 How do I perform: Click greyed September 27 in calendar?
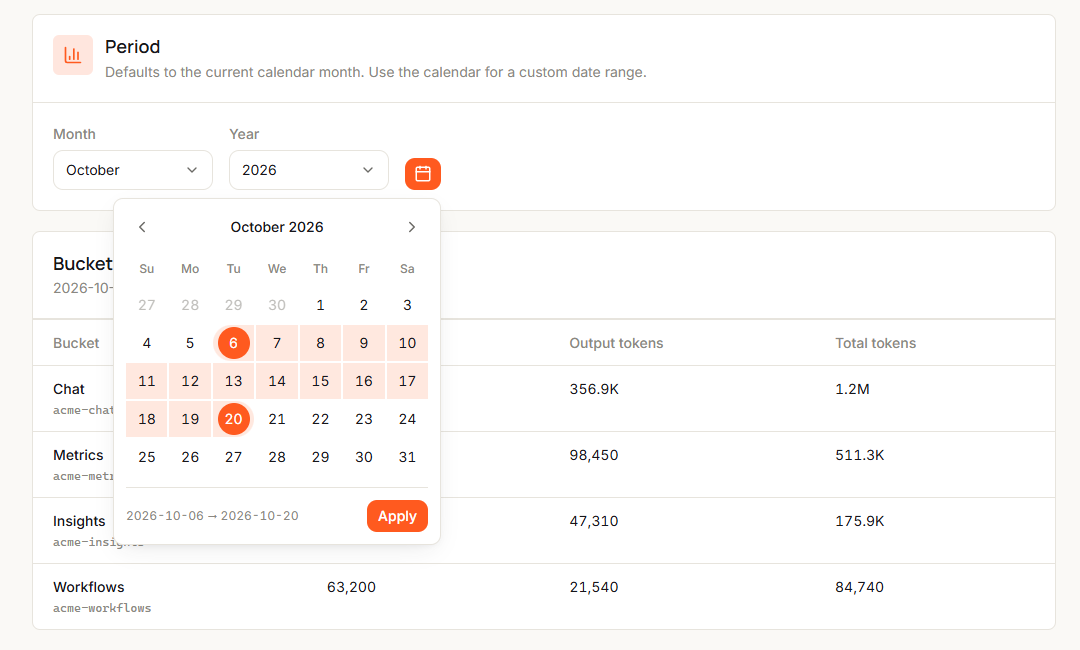point(147,305)
